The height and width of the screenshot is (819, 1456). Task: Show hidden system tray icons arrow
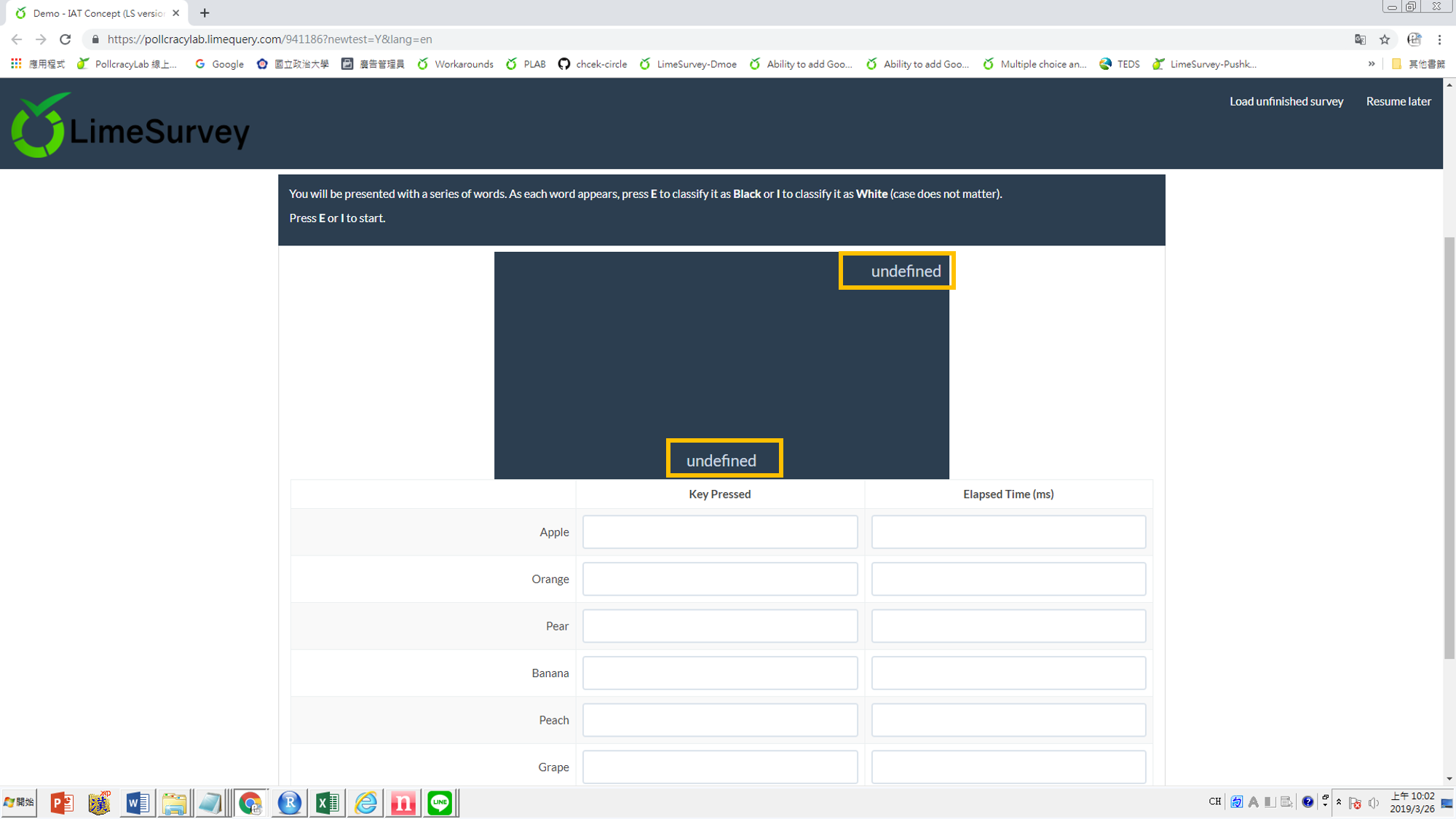1339,802
